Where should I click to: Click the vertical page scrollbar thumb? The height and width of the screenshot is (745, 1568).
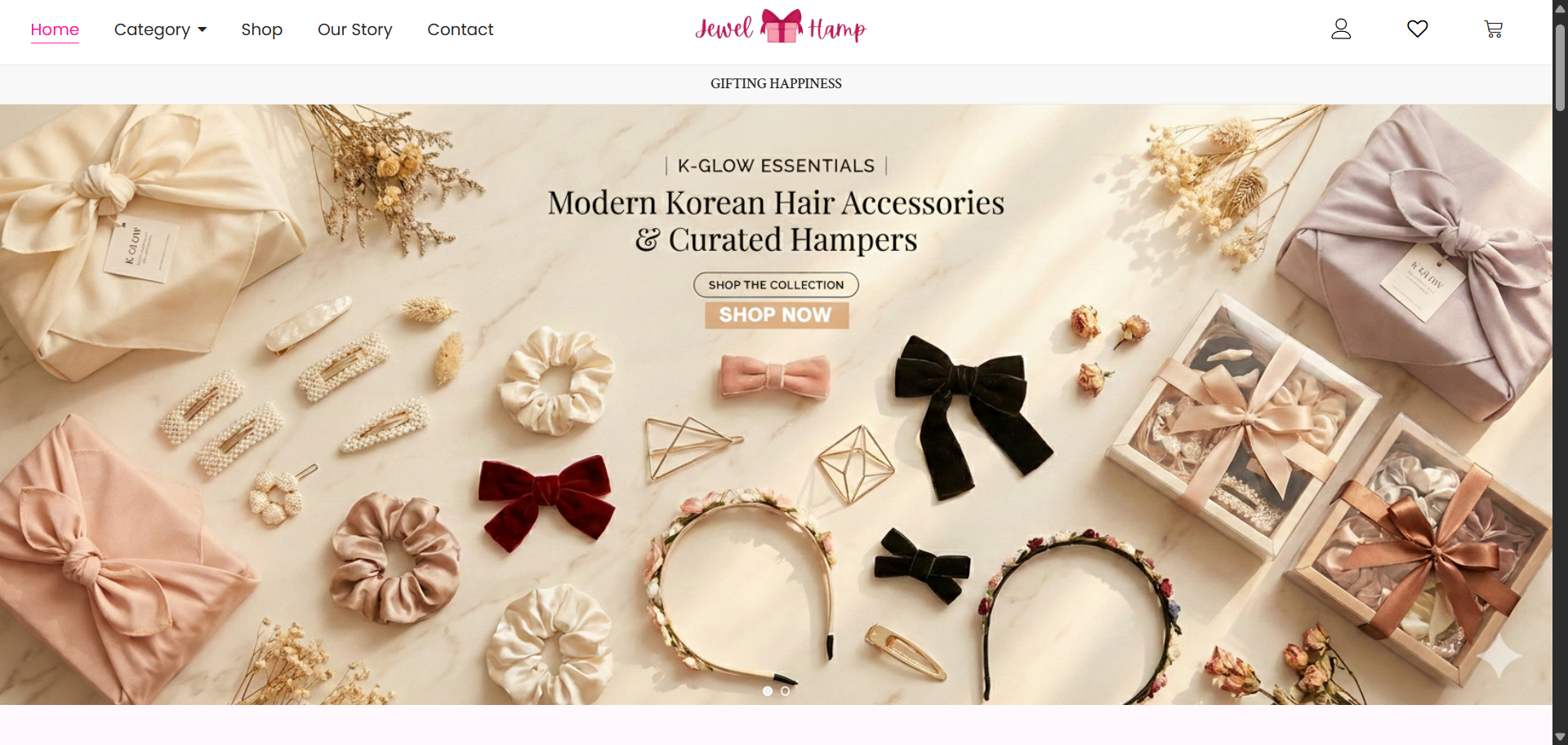pos(1560,65)
